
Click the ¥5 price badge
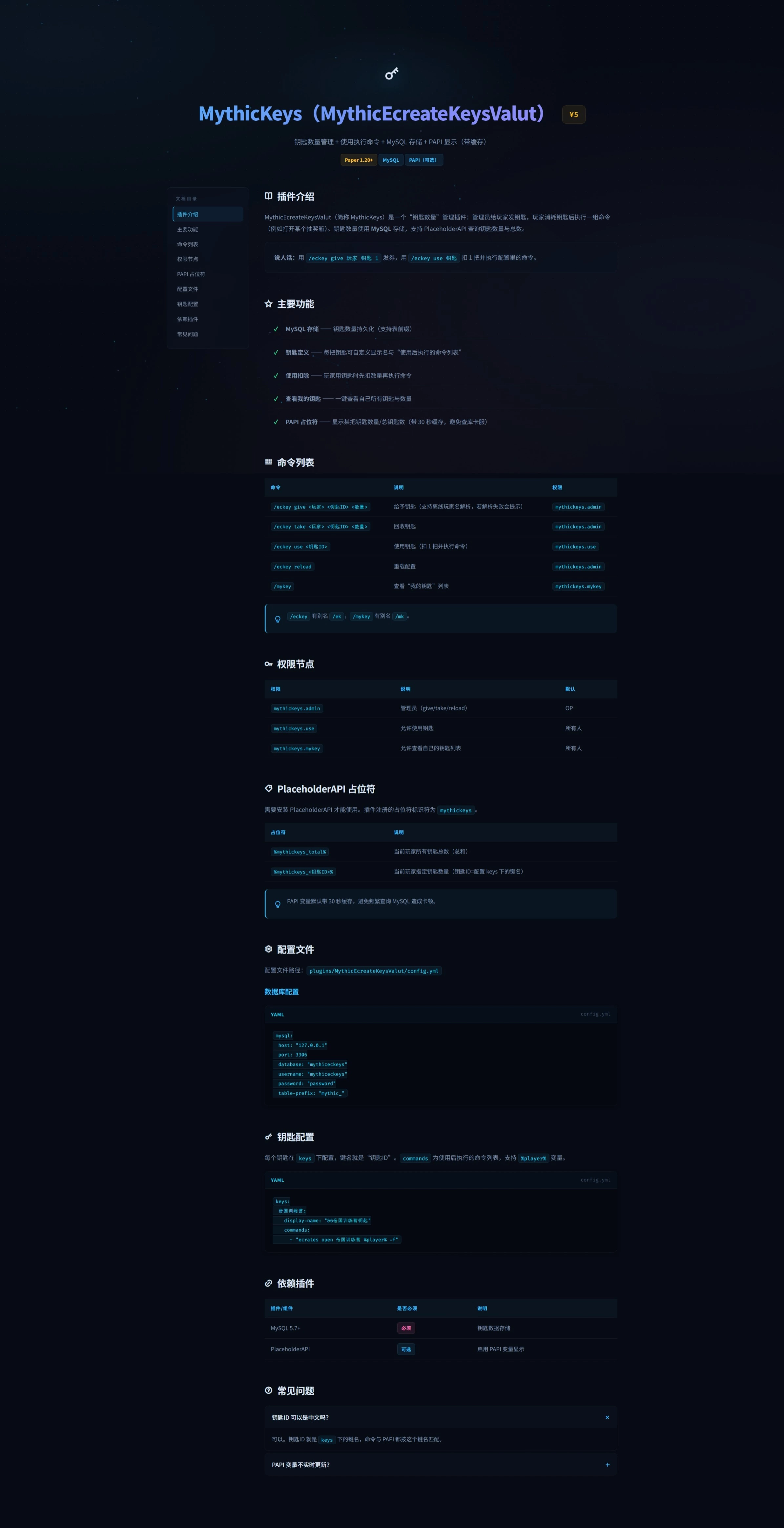[x=573, y=115]
